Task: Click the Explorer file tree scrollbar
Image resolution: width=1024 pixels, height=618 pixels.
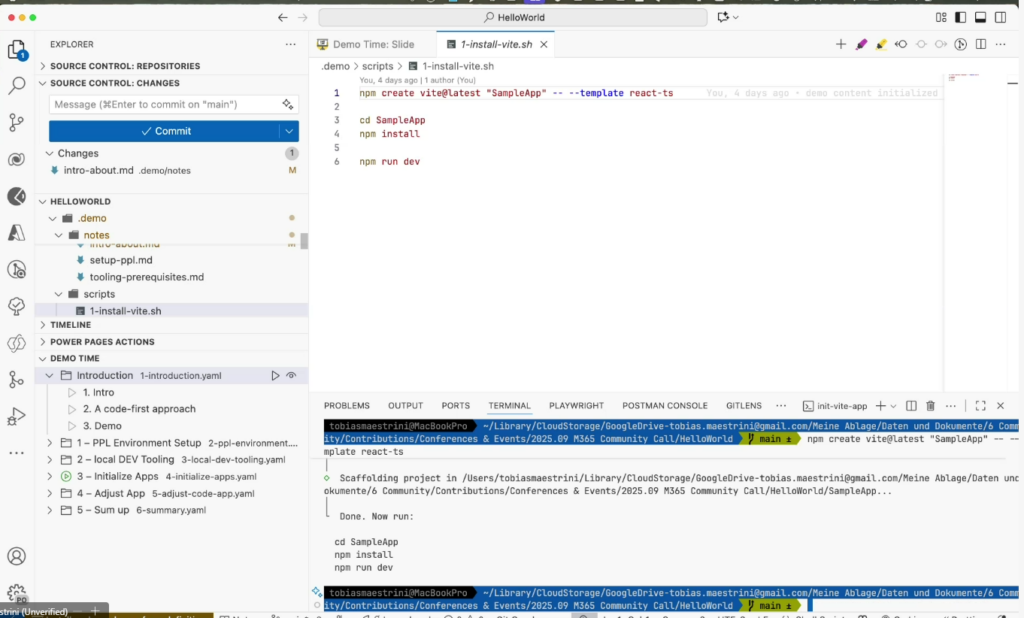Action: (304, 241)
